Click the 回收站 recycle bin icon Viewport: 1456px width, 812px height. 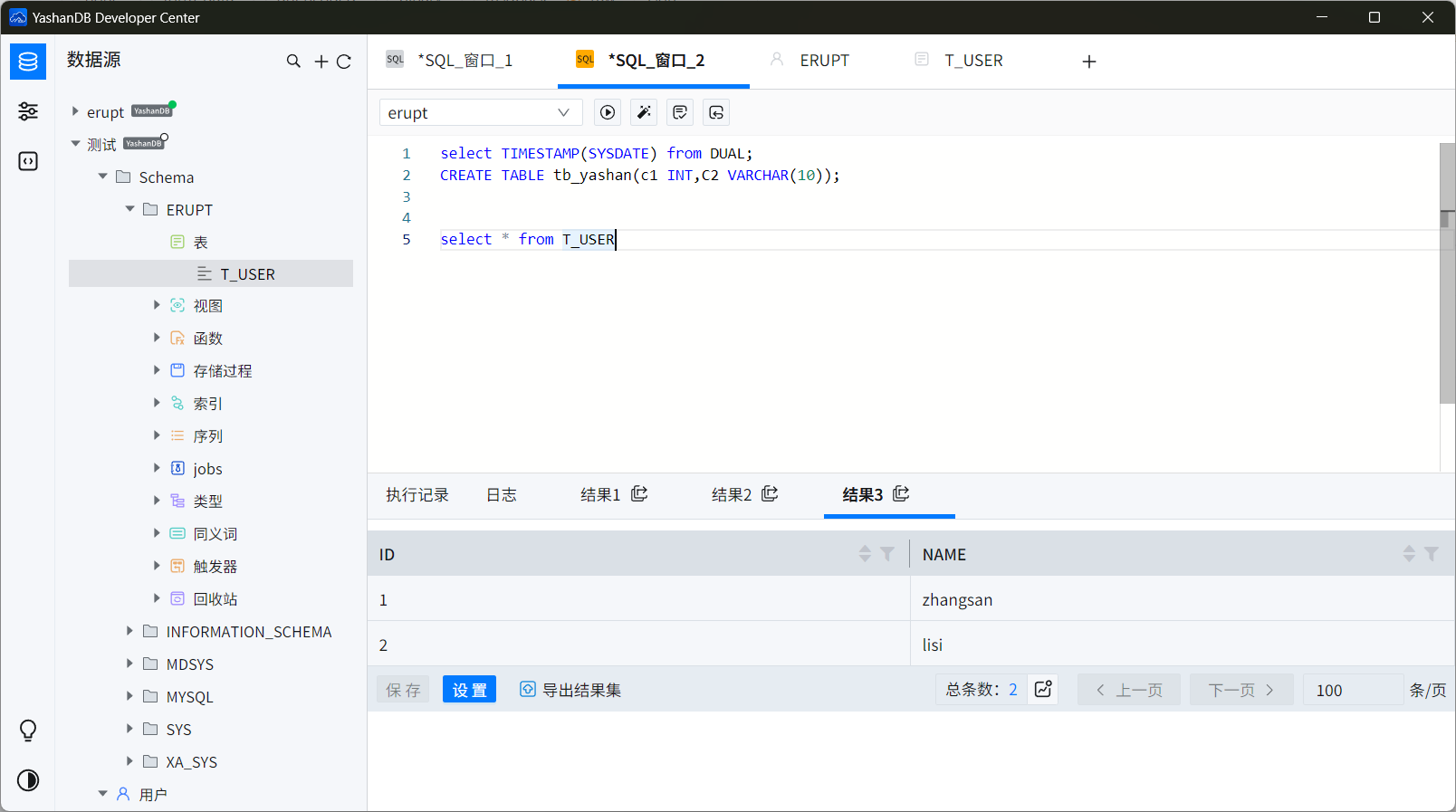click(177, 598)
